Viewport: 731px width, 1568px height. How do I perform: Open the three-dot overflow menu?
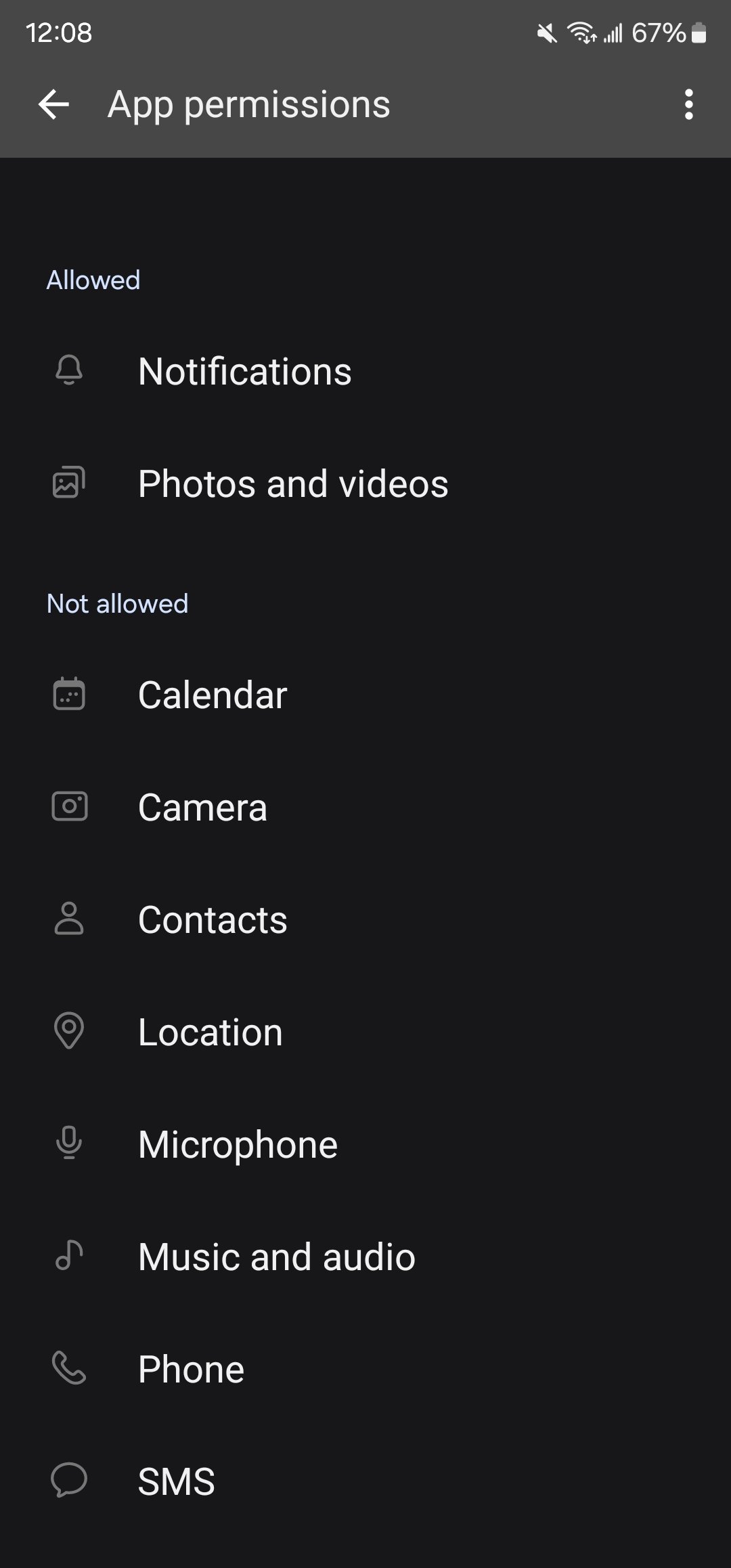(689, 105)
